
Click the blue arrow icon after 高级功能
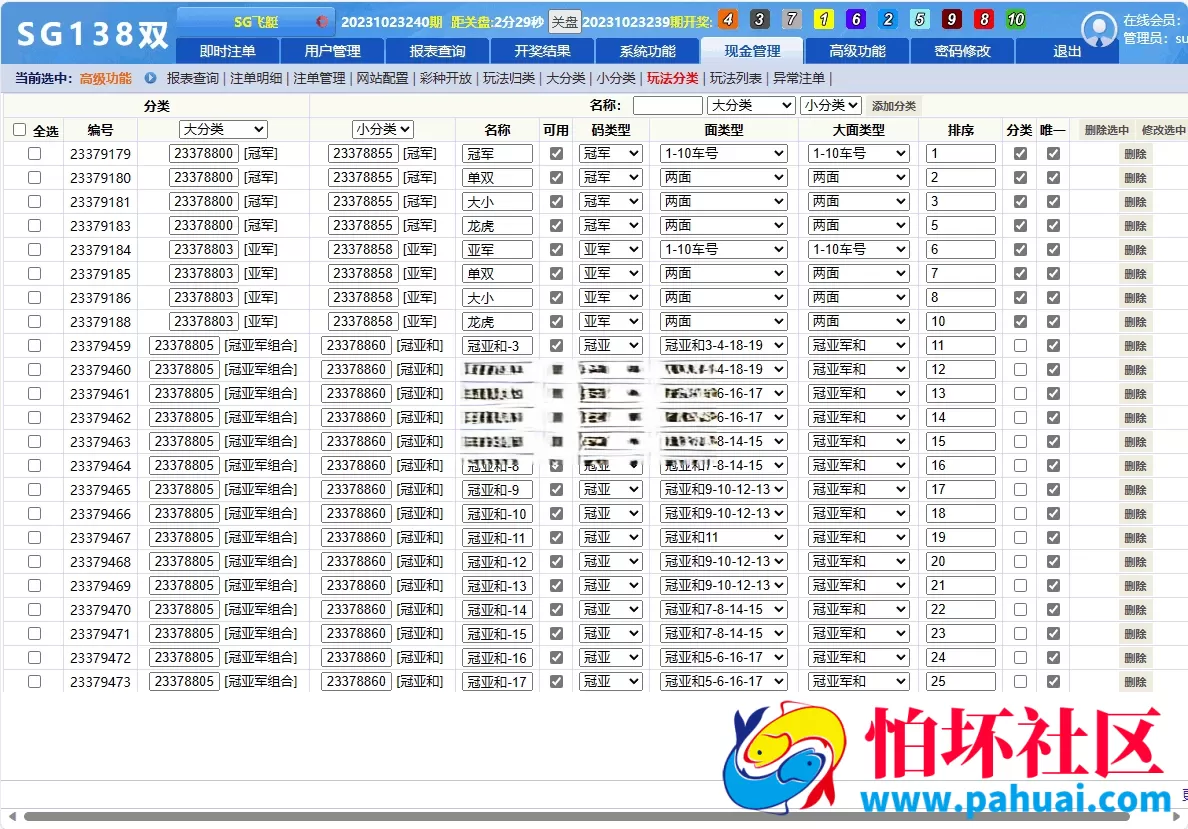point(150,78)
